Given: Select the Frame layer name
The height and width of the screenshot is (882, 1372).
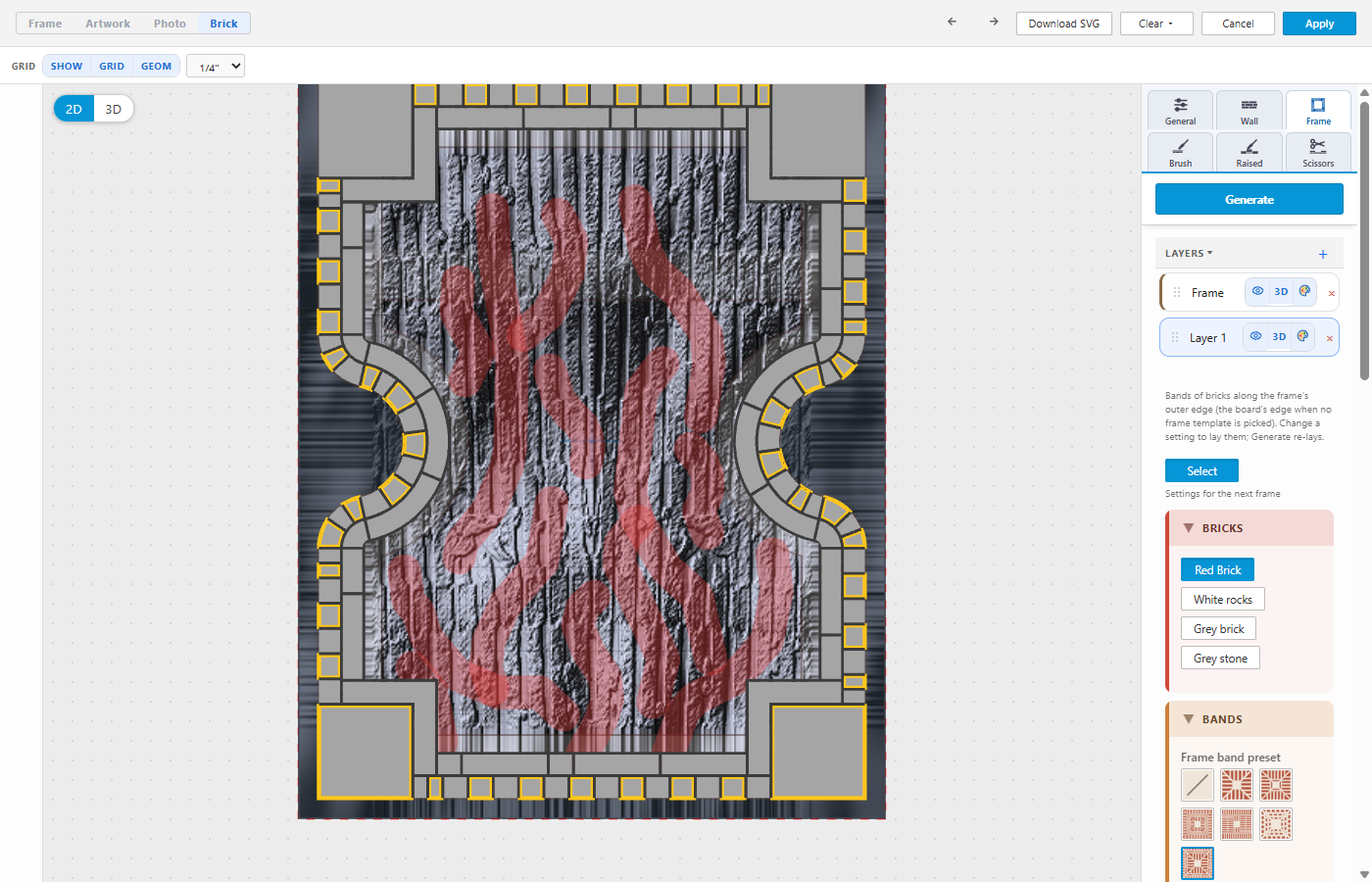Looking at the screenshot, I should pyautogui.click(x=1207, y=293).
